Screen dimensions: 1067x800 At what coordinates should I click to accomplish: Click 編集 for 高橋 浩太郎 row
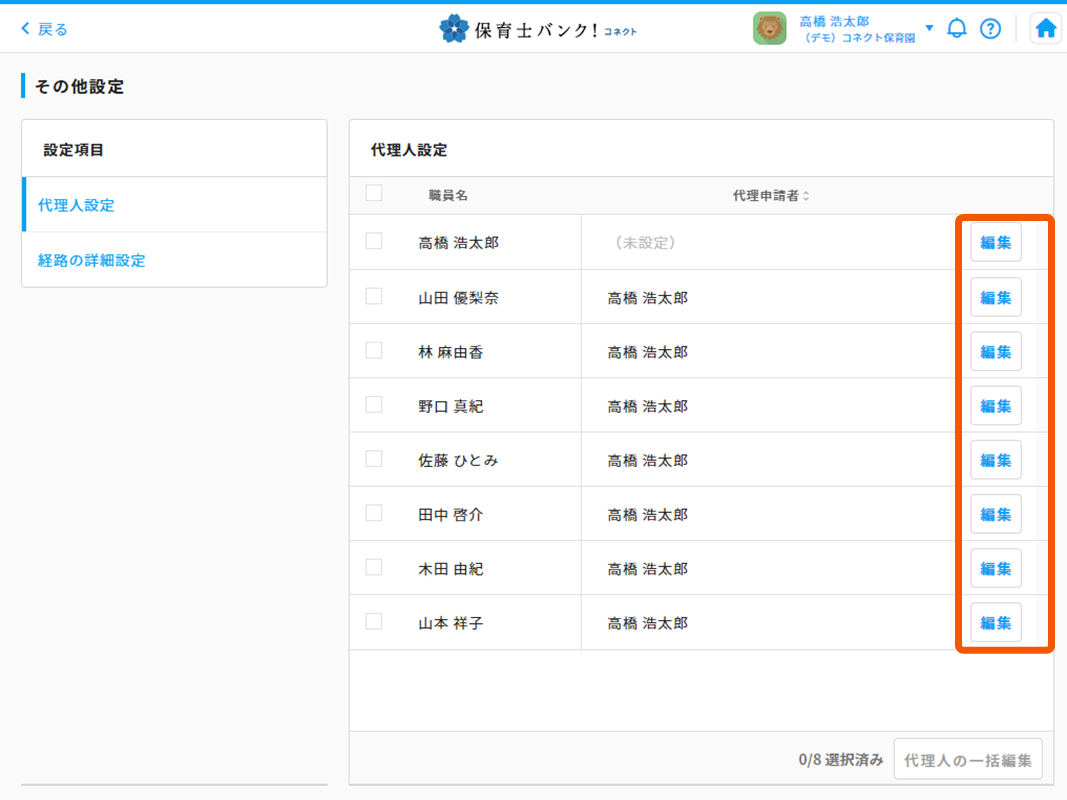tap(995, 243)
